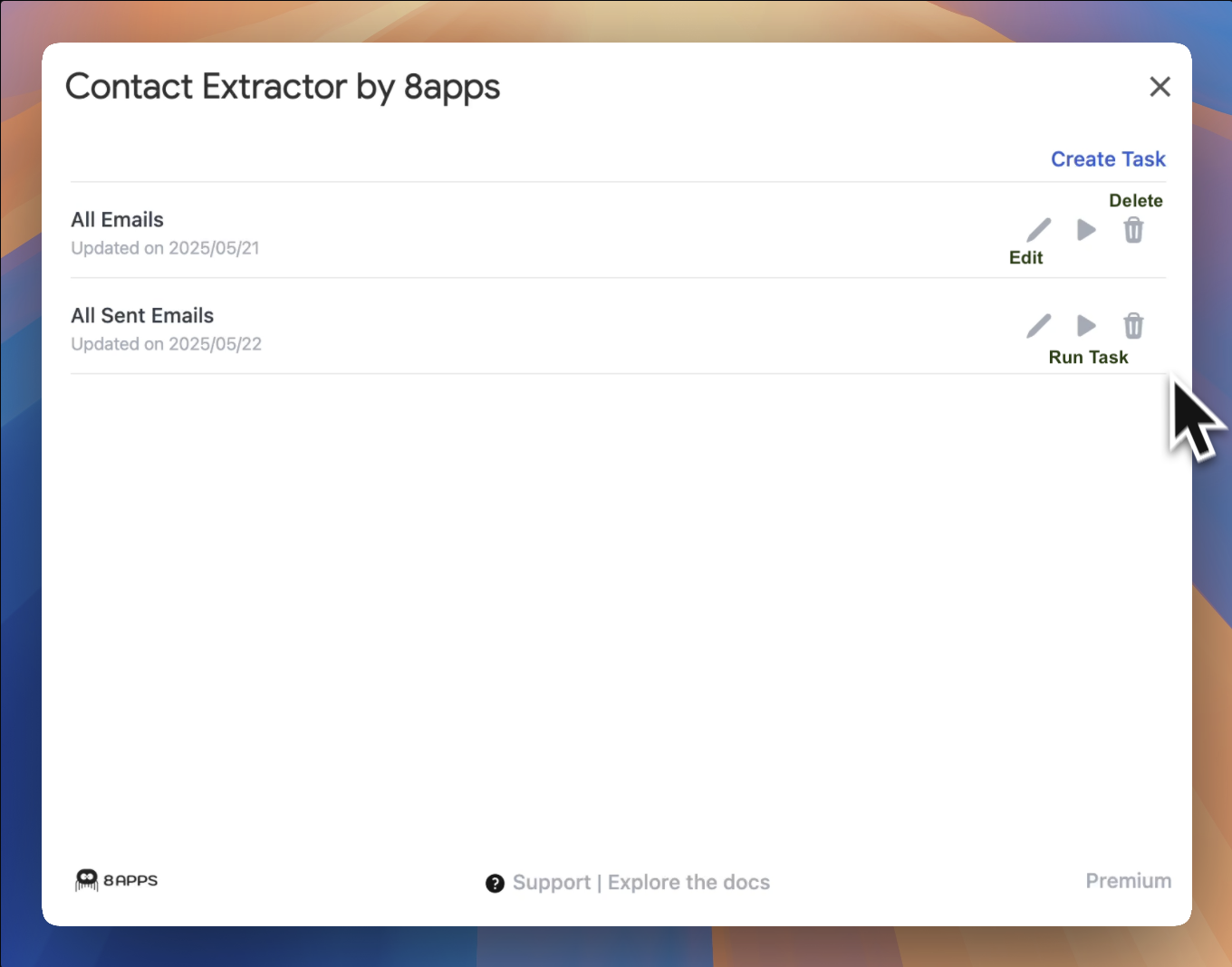Click Updated on 2025/05/22 text
Viewport: 1232px width, 967px height.
pyautogui.click(x=166, y=344)
